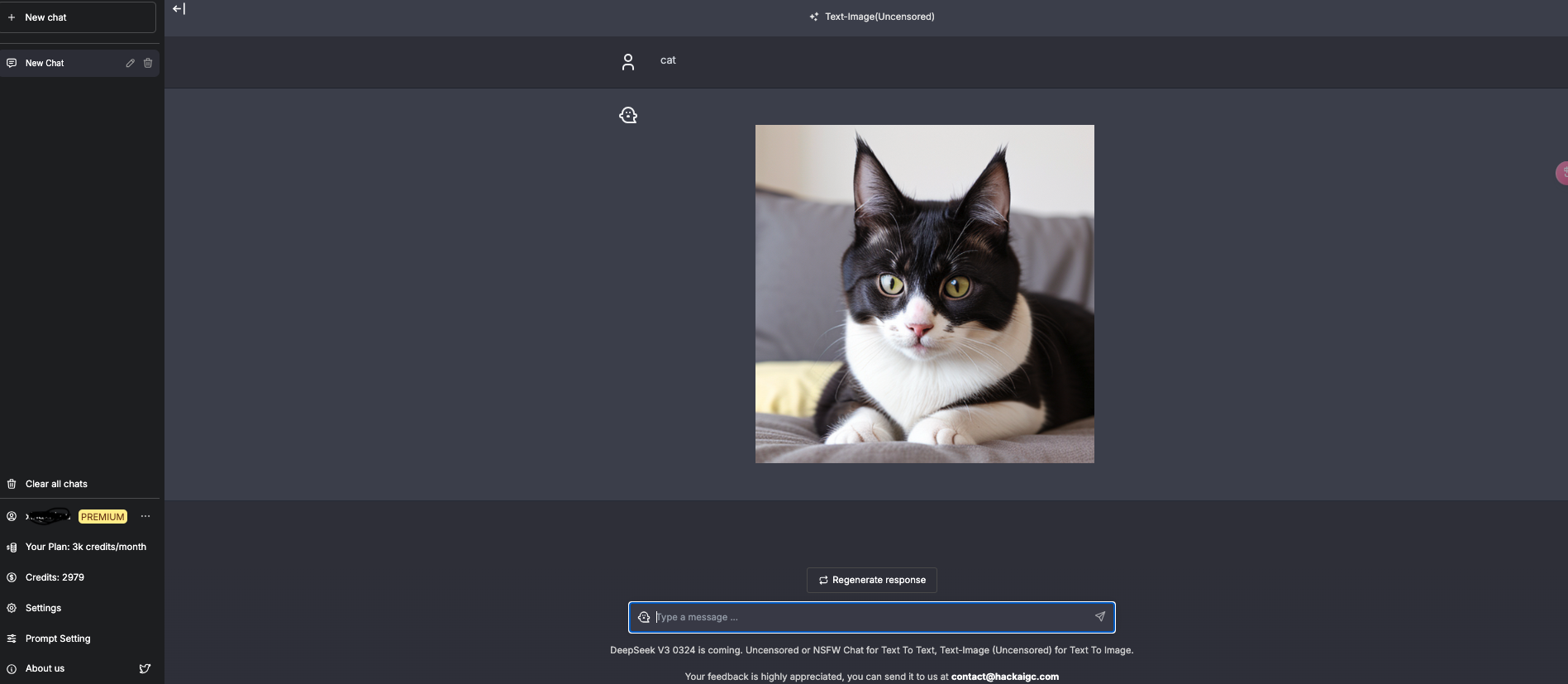This screenshot has width=1568, height=684.
Task: Open the About us page
Action: (x=45, y=668)
